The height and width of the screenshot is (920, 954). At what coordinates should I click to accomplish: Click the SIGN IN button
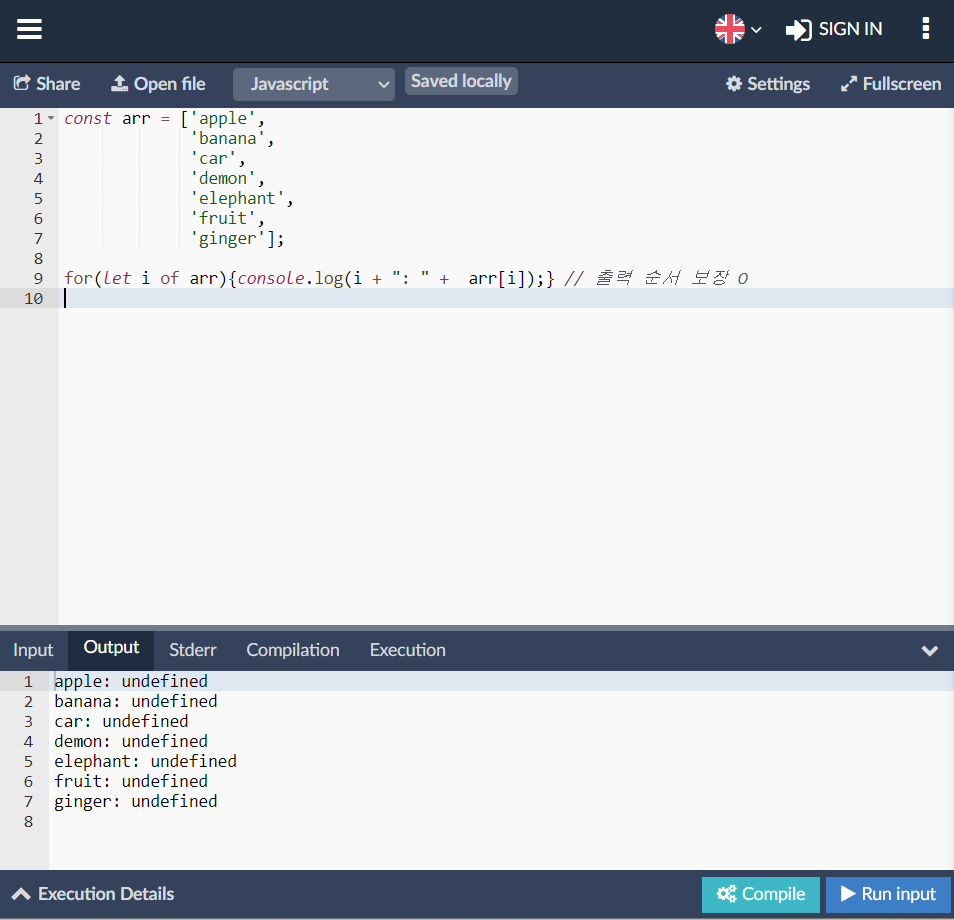pyautogui.click(x=834, y=29)
